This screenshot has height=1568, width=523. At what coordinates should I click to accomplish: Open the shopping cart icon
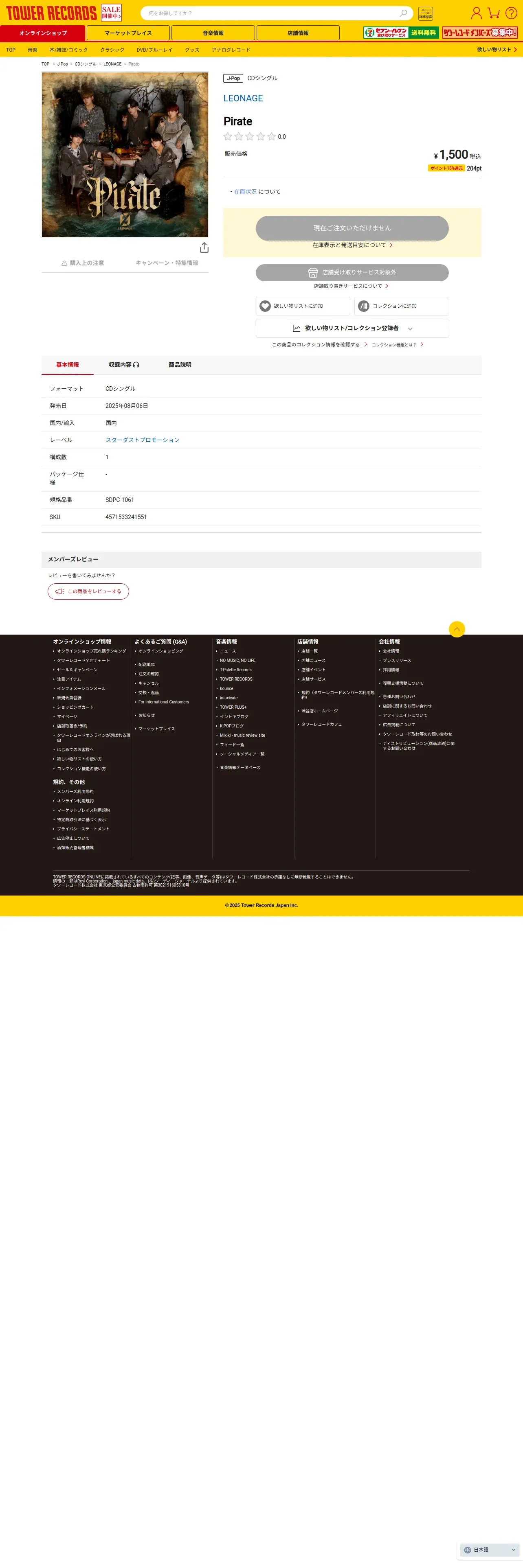pyautogui.click(x=494, y=13)
